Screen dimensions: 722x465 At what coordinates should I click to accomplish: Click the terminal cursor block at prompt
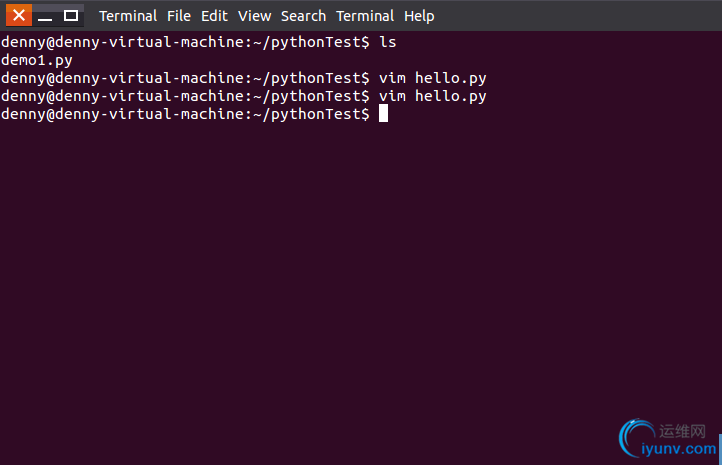point(383,113)
